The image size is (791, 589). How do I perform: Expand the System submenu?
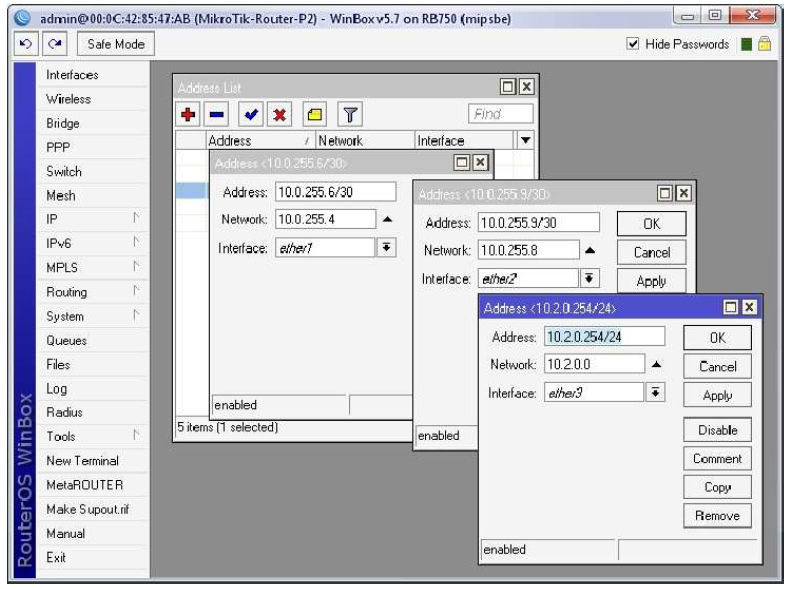92,316
